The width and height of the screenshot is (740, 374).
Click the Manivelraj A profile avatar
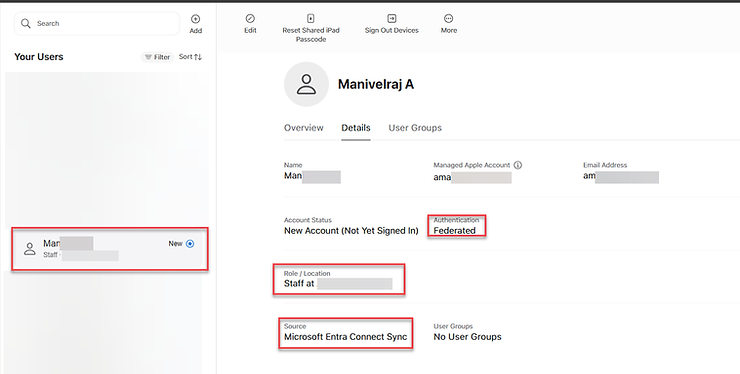pyautogui.click(x=306, y=84)
